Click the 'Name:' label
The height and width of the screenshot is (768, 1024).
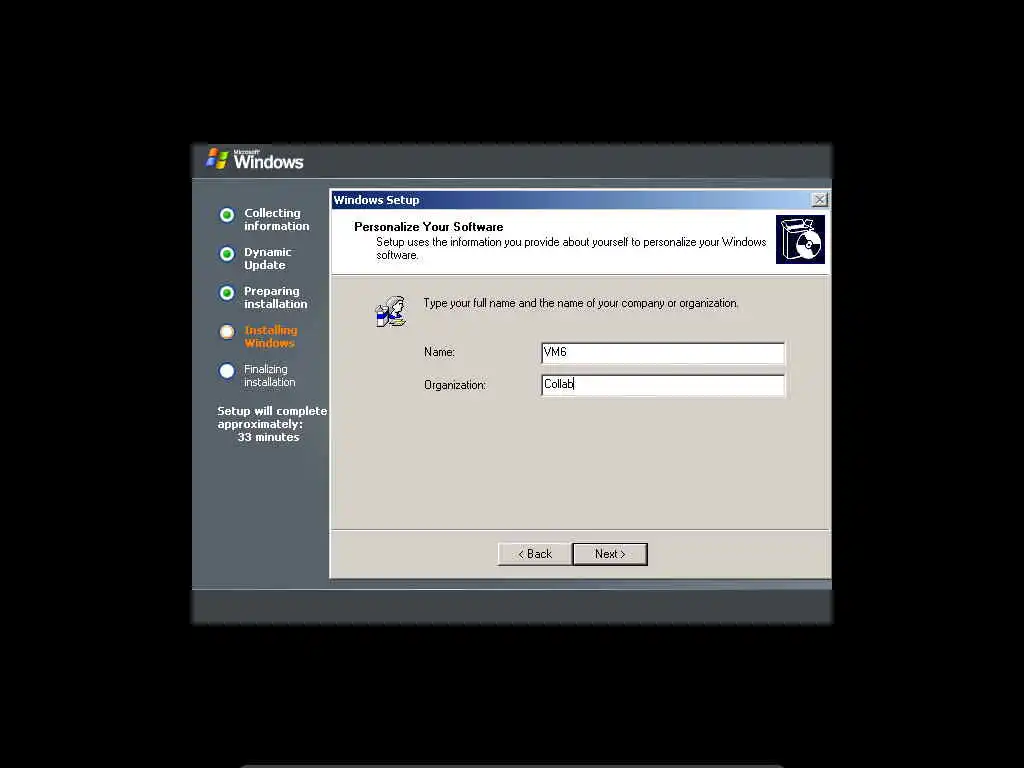tap(440, 352)
